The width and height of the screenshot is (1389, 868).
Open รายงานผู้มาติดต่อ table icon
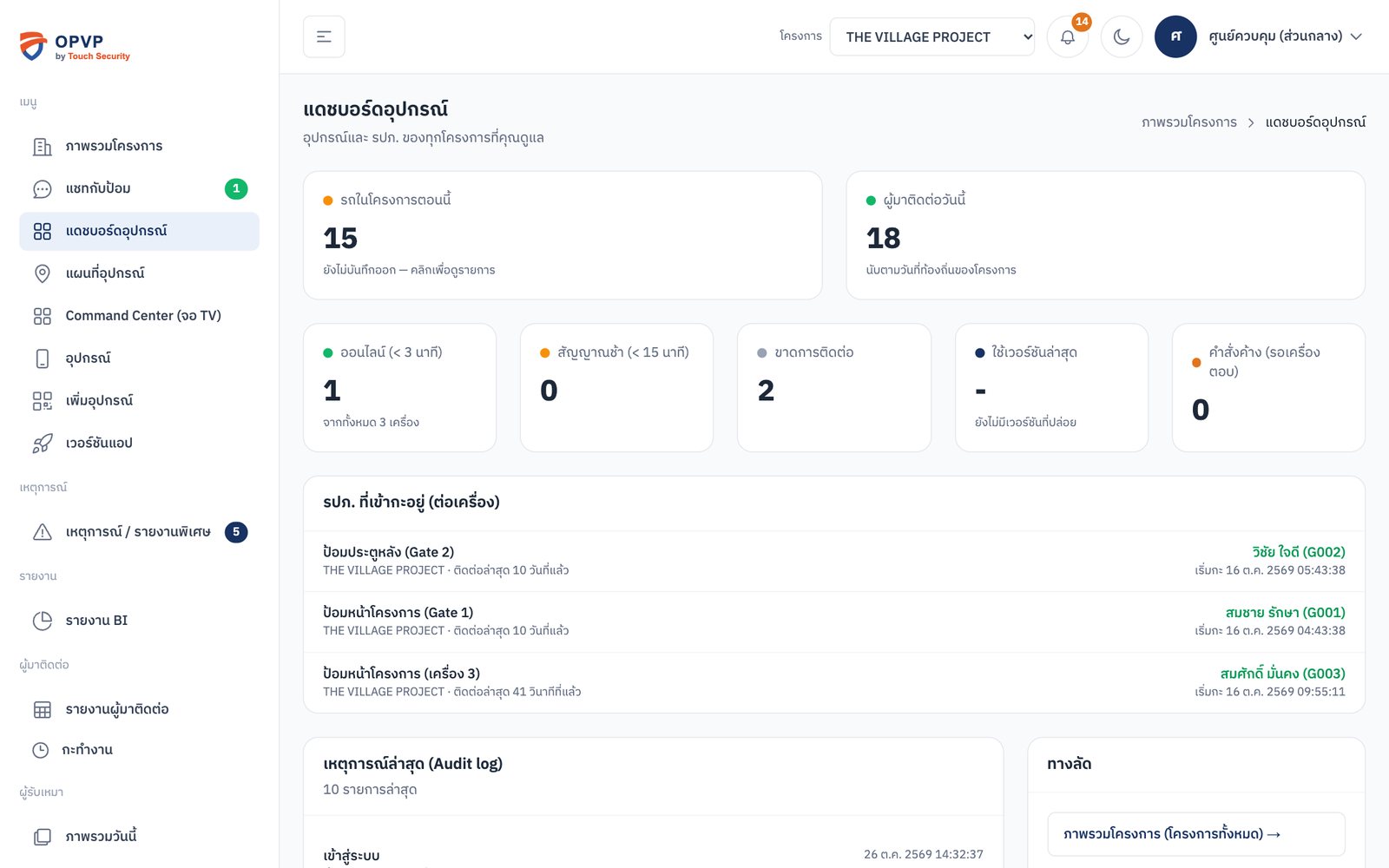point(42,709)
